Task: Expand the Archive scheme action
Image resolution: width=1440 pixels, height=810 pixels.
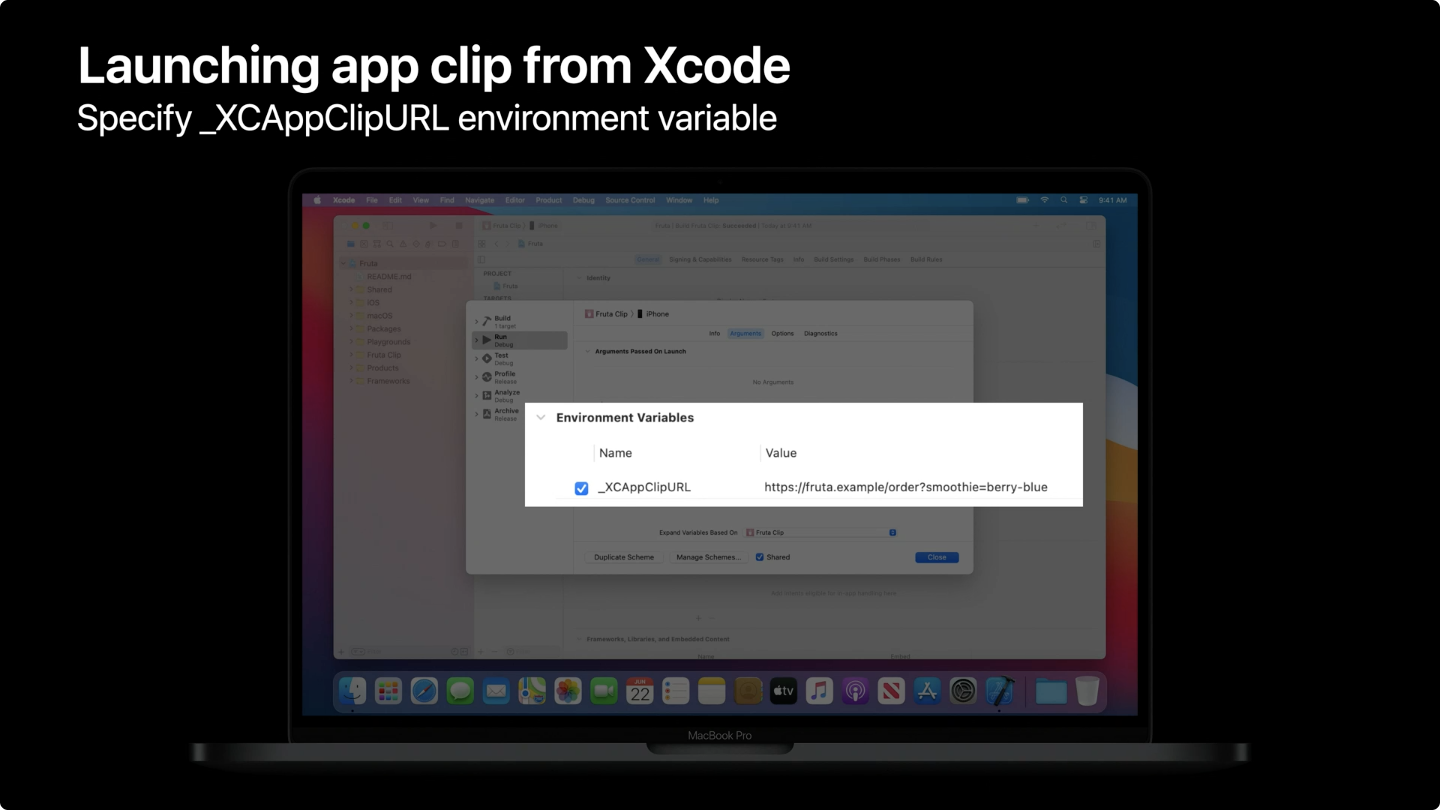Action: click(477, 414)
